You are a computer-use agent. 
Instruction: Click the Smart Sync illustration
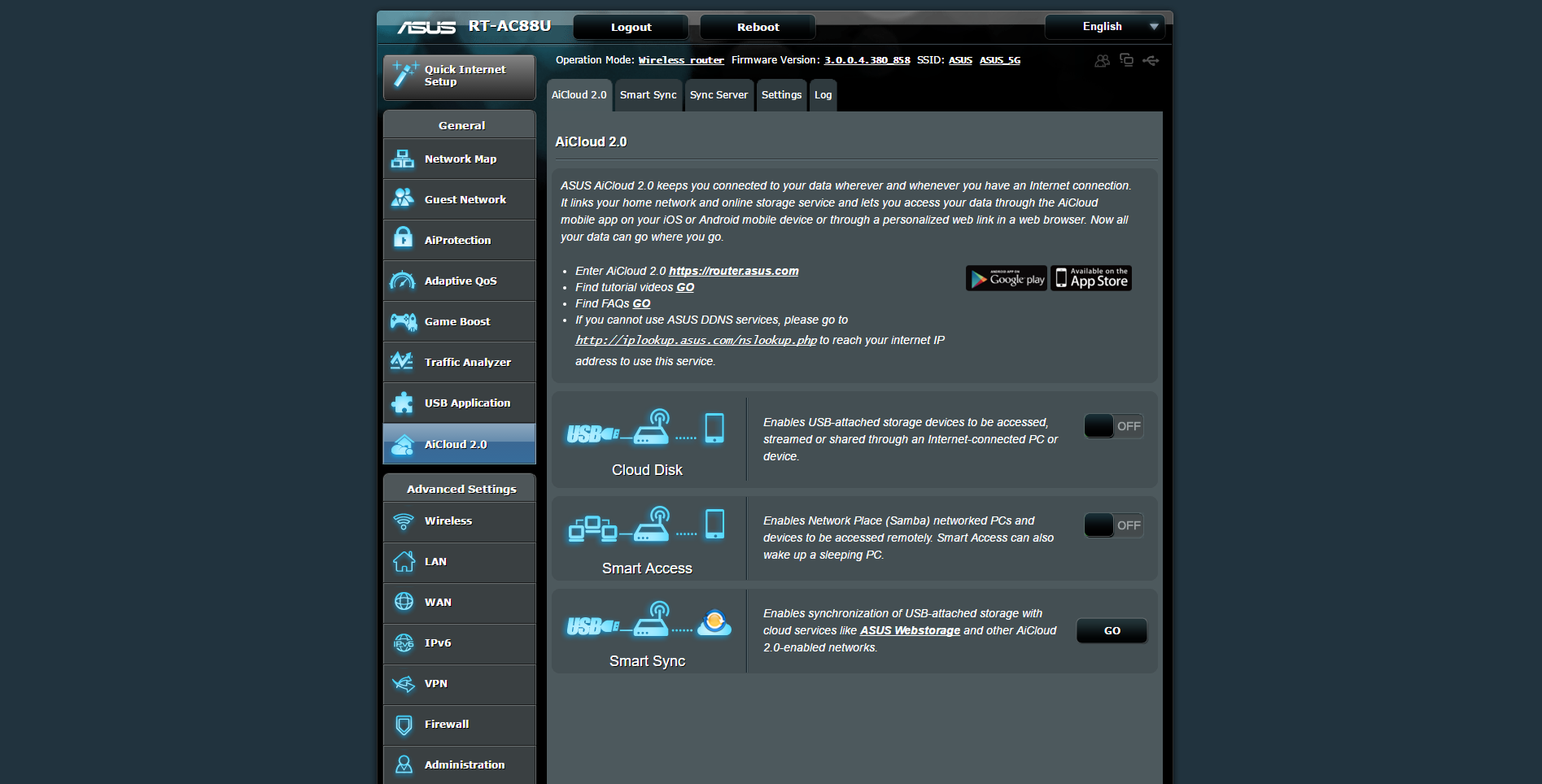click(x=649, y=620)
